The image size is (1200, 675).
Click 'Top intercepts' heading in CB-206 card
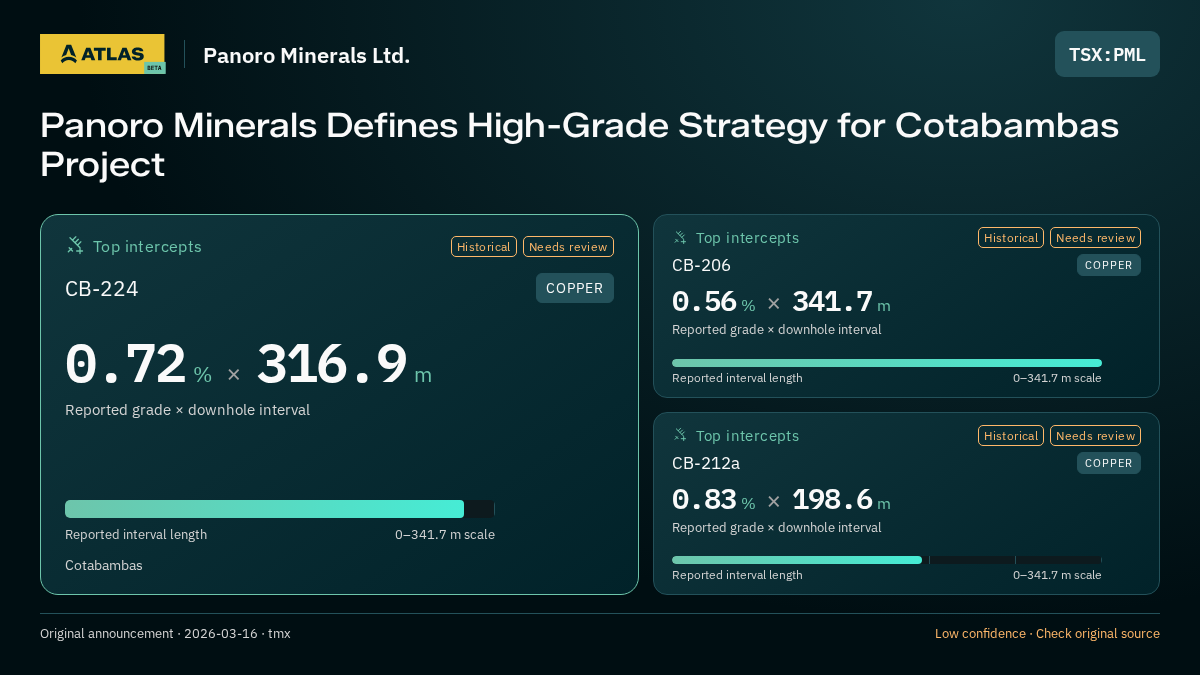point(747,238)
